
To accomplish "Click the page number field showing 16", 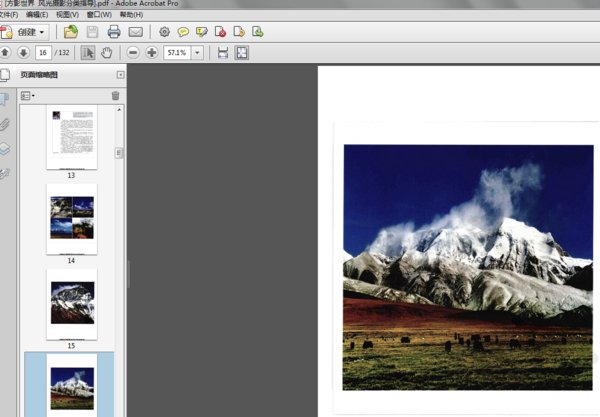I will point(43,52).
